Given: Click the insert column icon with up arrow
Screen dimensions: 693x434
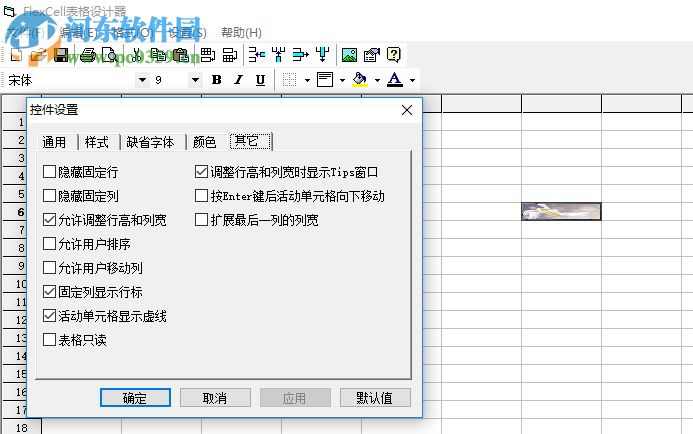Looking at the screenshot, I should click(x=278, y=55).
